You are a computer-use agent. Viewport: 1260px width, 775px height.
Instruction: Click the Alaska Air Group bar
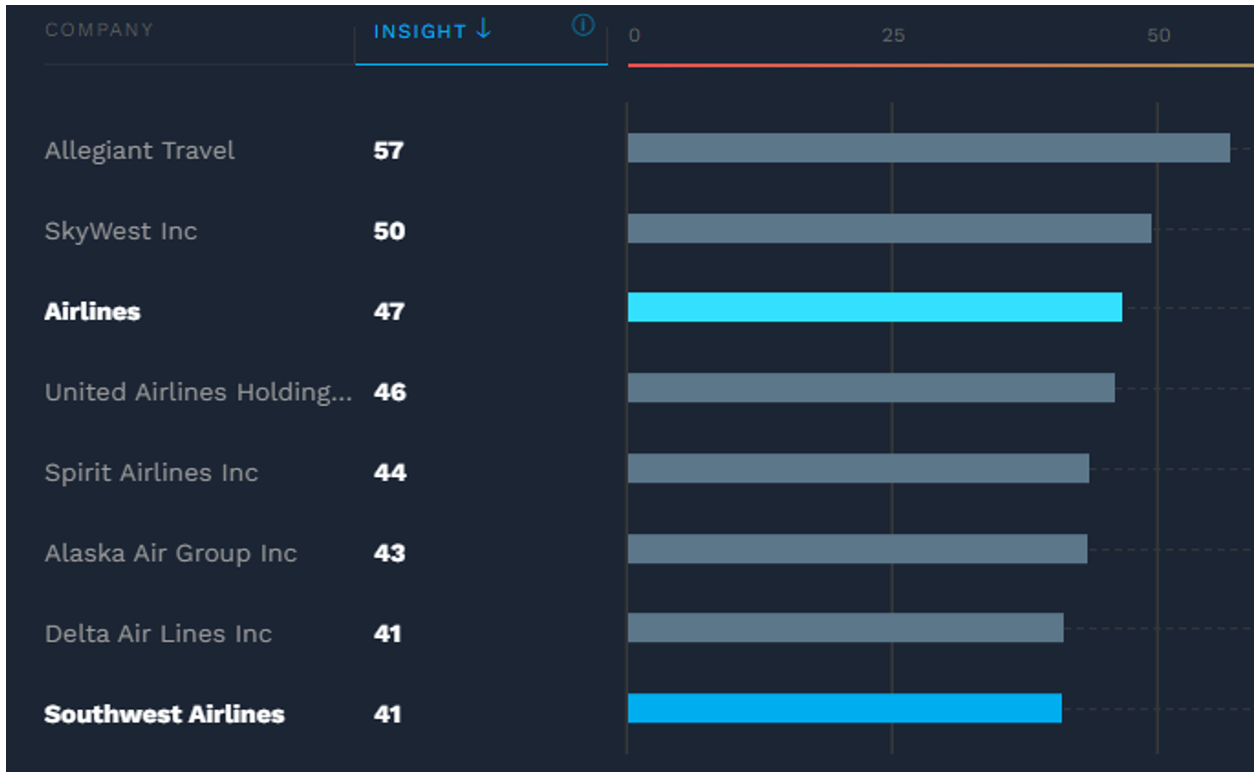tap(857, 549)
